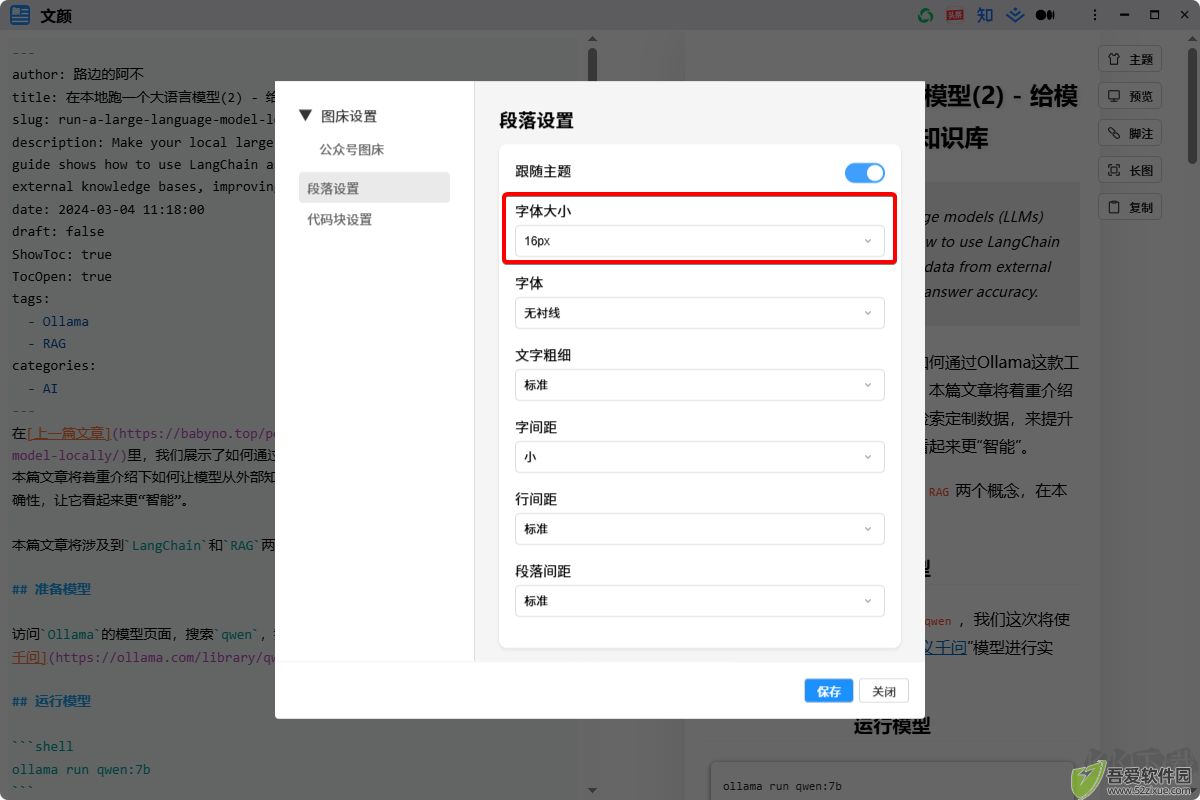Open the 行间距 dropdown
The width and height of the screenshot is (1200, 800).
700,529
